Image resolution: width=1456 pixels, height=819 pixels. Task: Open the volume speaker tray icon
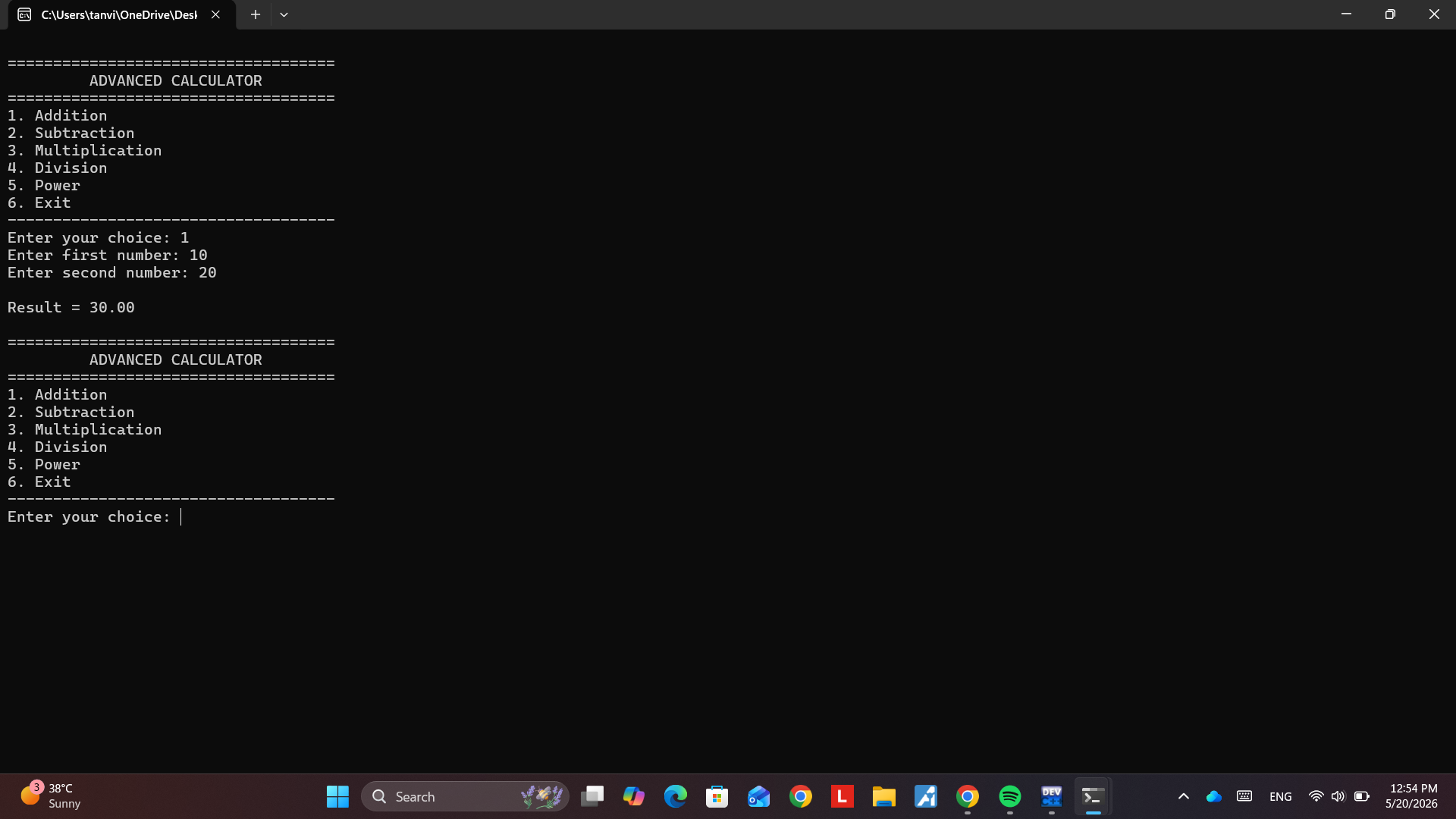pos(1338,796)
